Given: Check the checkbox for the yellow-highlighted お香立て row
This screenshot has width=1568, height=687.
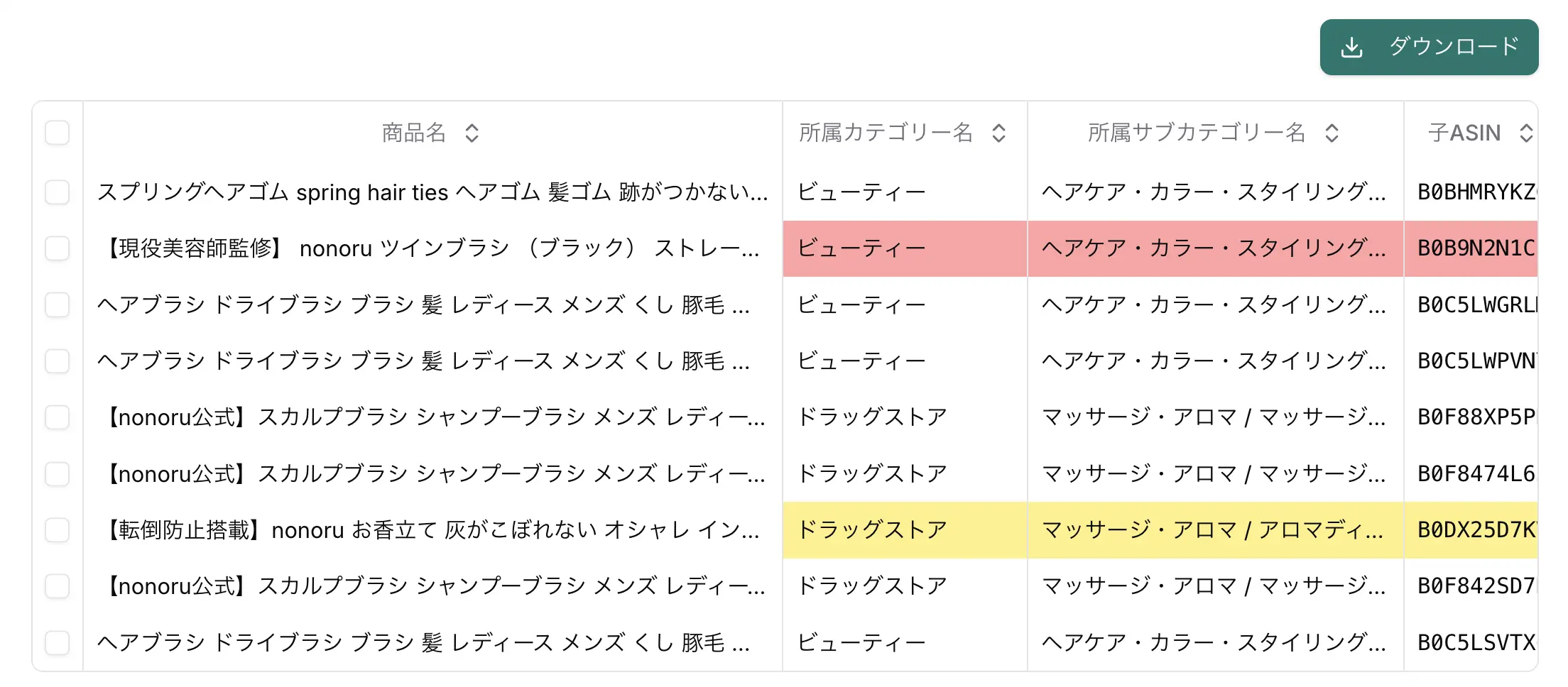Looking at the screenshot, I should point(58,530).
